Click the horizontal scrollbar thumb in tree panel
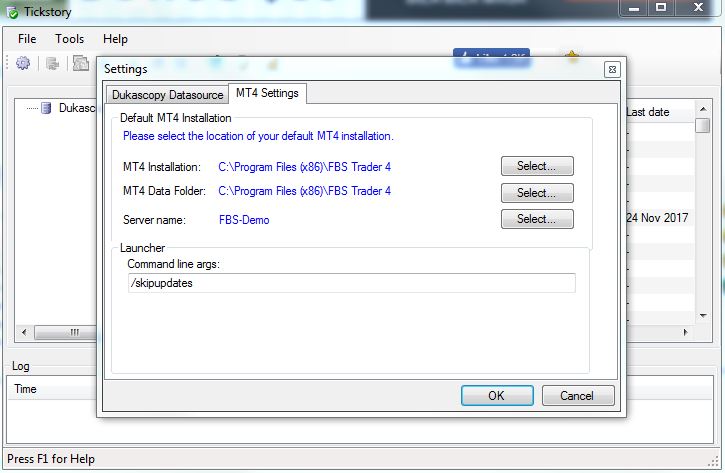Viewport: 725px width, 473px height. [x=65, y=332]
